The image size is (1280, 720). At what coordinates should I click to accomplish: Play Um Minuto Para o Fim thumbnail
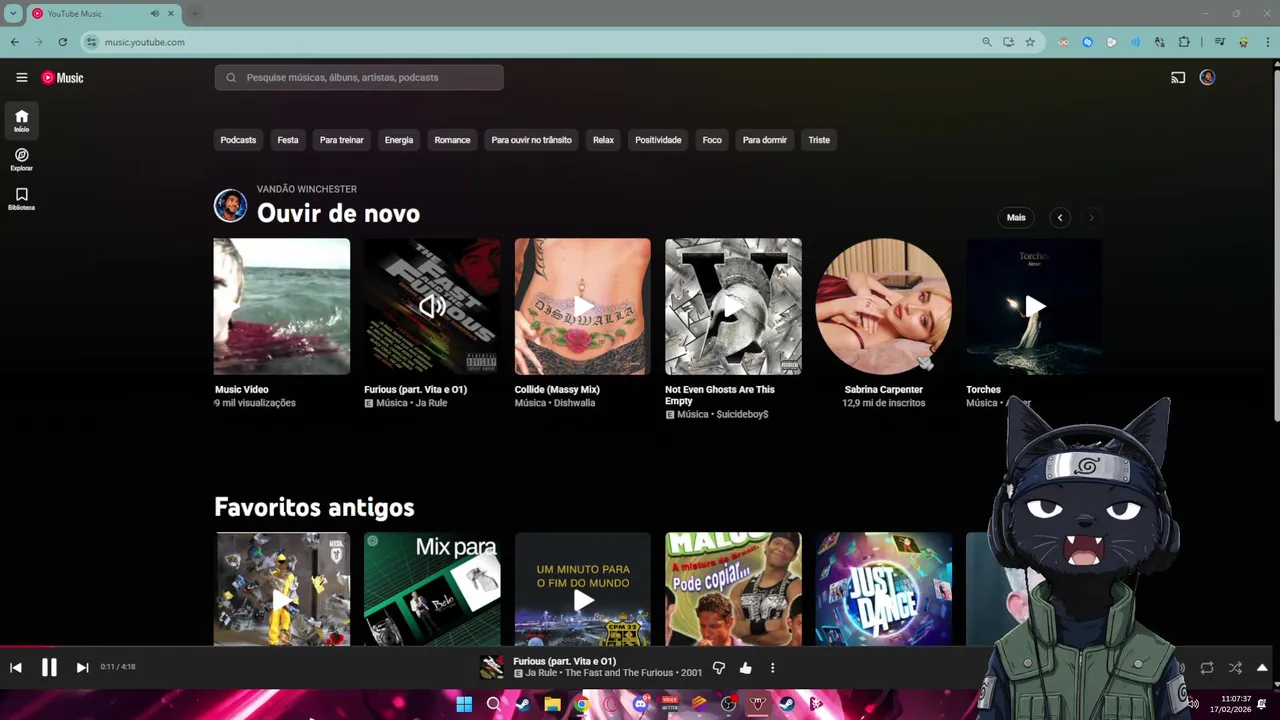[x=582, y=588]
